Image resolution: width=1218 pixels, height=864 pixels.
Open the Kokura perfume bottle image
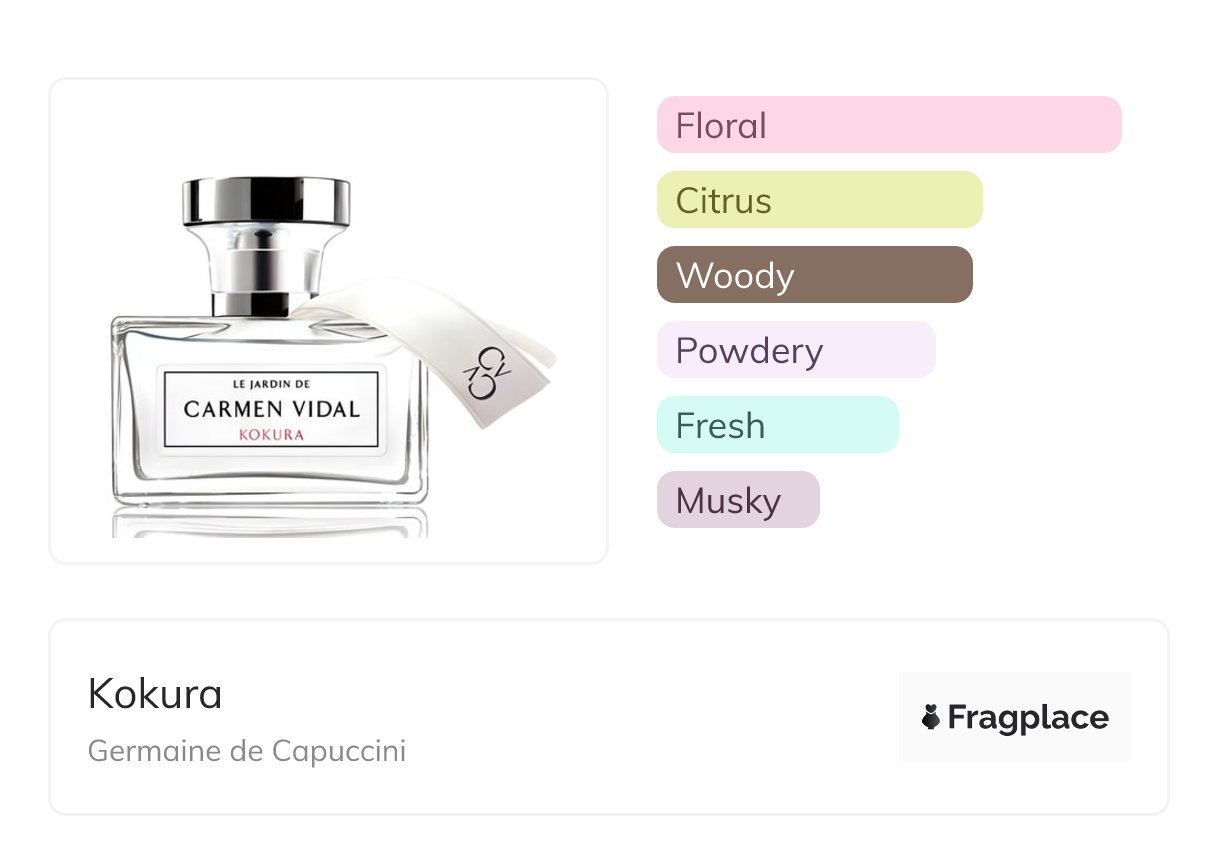pyautogui.click(x=329, y=321)
